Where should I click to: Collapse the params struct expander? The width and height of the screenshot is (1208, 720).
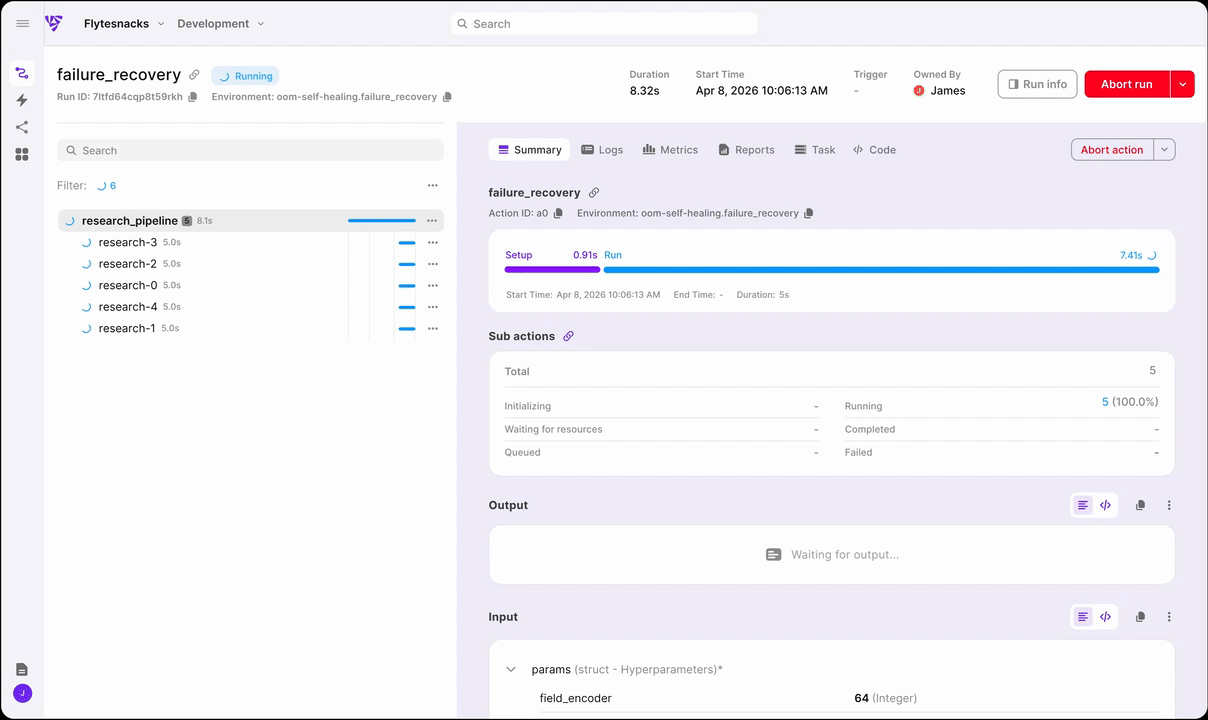(x=511, y=669)
